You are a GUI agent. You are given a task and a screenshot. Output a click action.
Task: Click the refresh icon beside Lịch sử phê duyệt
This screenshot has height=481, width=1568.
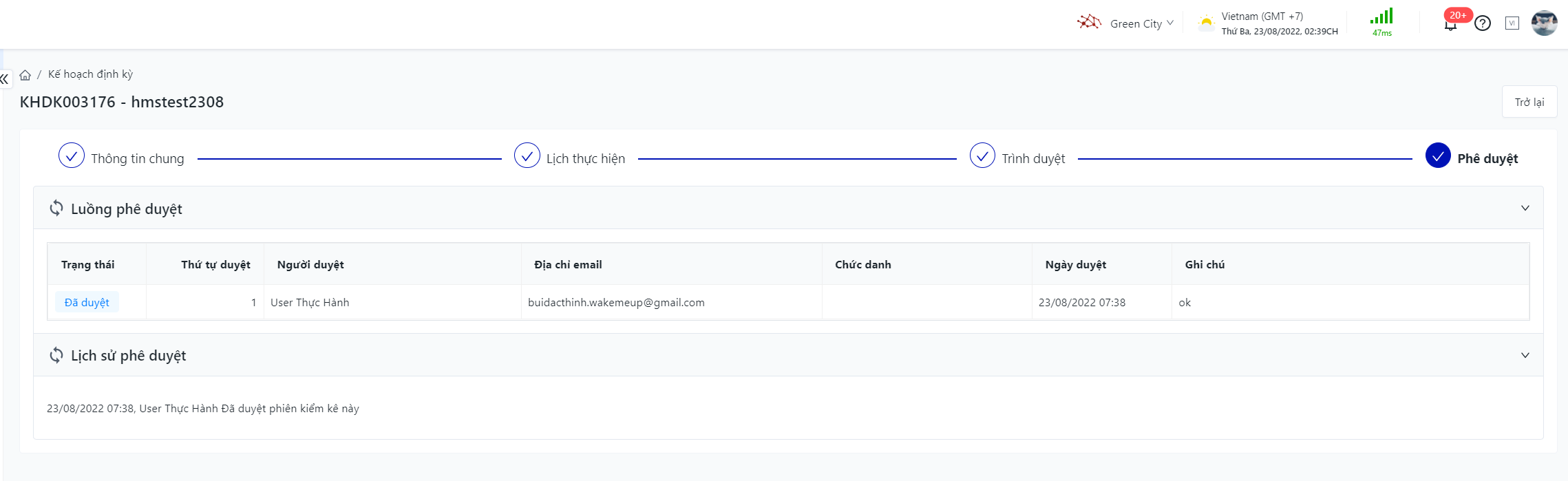(56, 355)
